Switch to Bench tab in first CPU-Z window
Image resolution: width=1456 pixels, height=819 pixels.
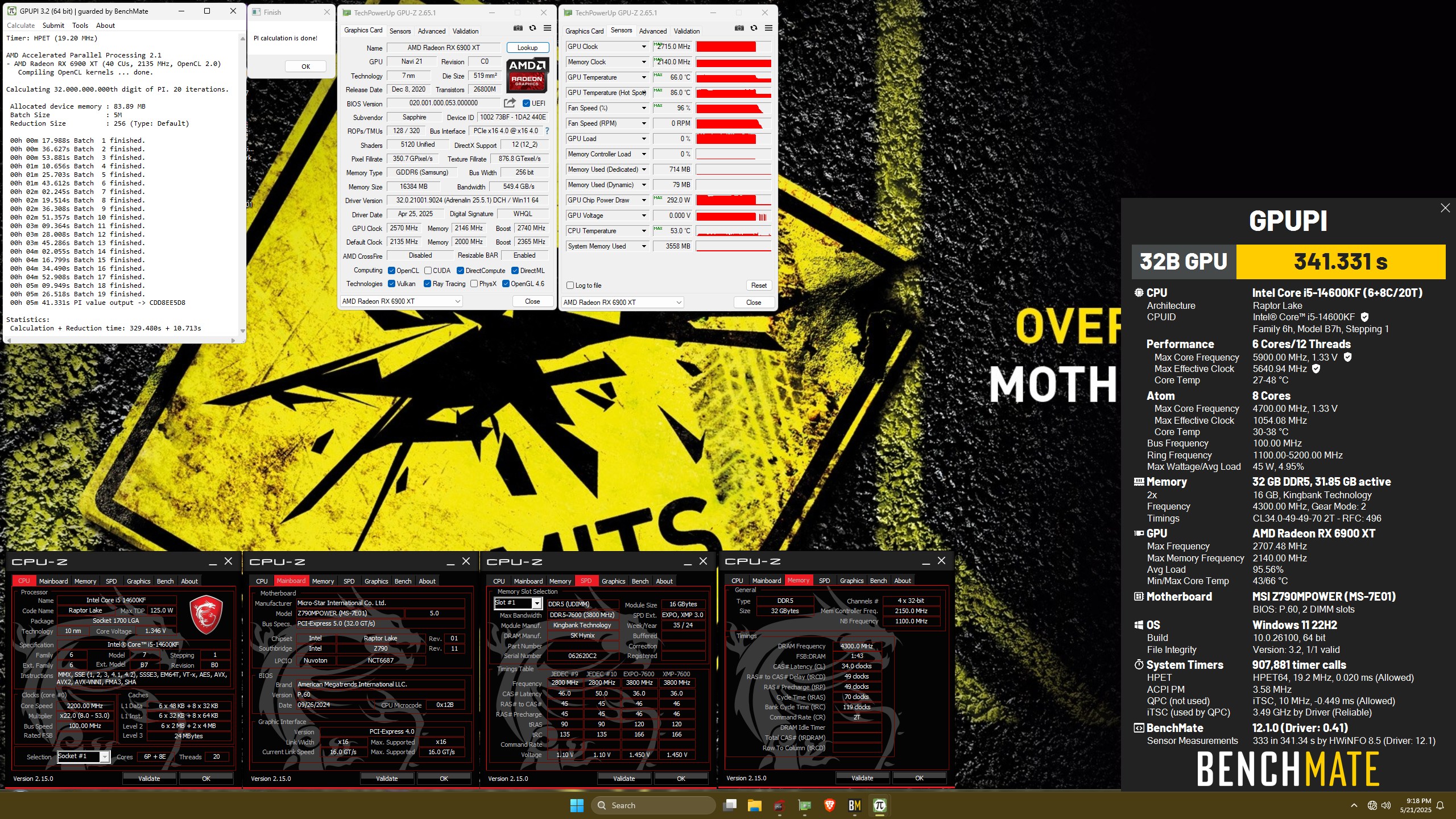pyautogui.click(x=165, y=581)
